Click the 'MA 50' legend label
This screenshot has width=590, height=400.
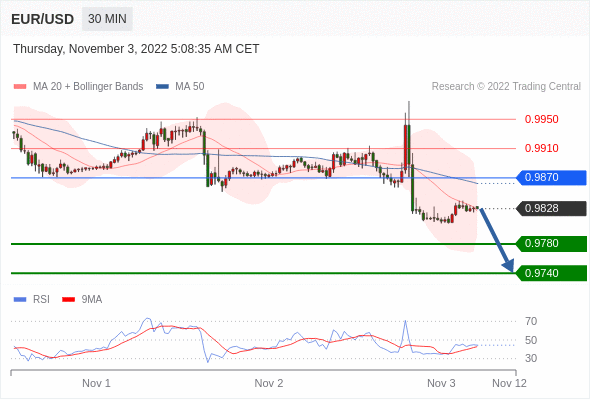[190, 87]
